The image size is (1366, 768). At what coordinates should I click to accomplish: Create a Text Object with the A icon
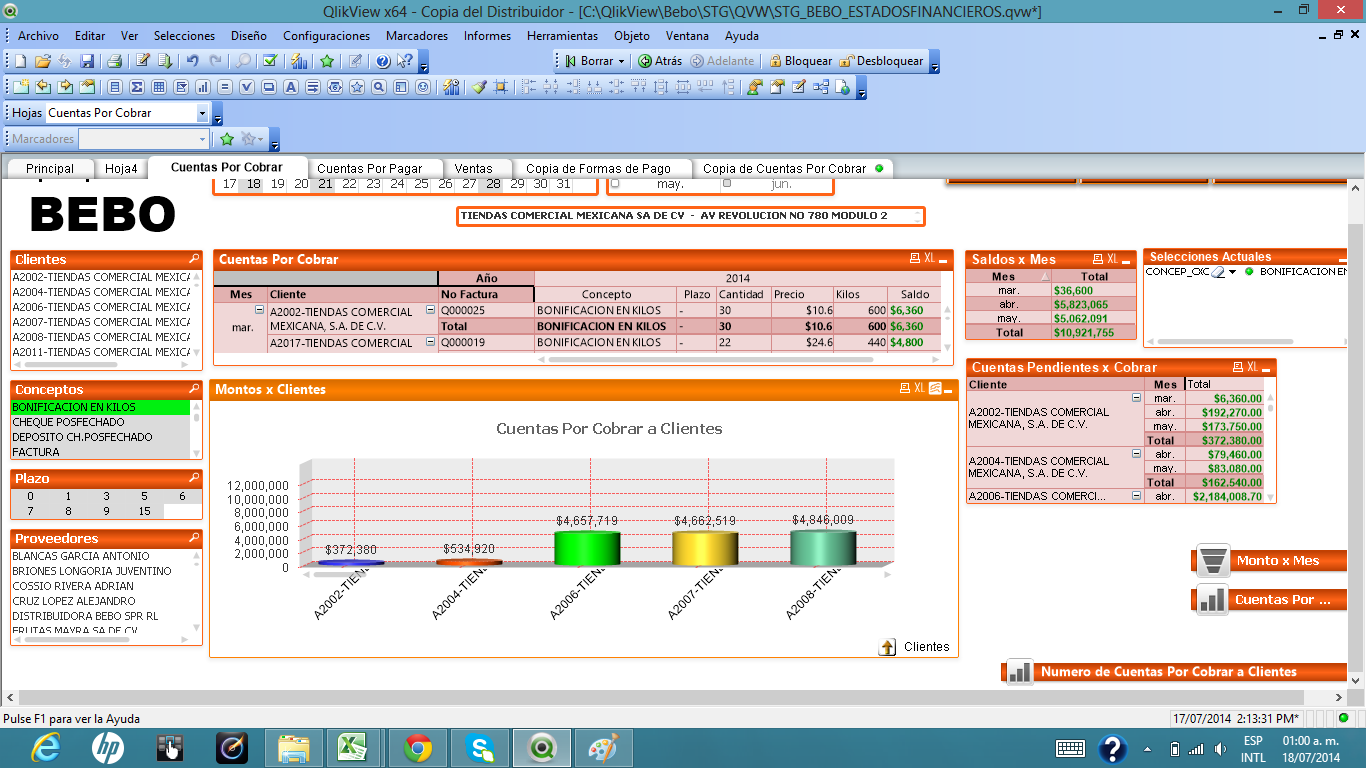point(291,87)
